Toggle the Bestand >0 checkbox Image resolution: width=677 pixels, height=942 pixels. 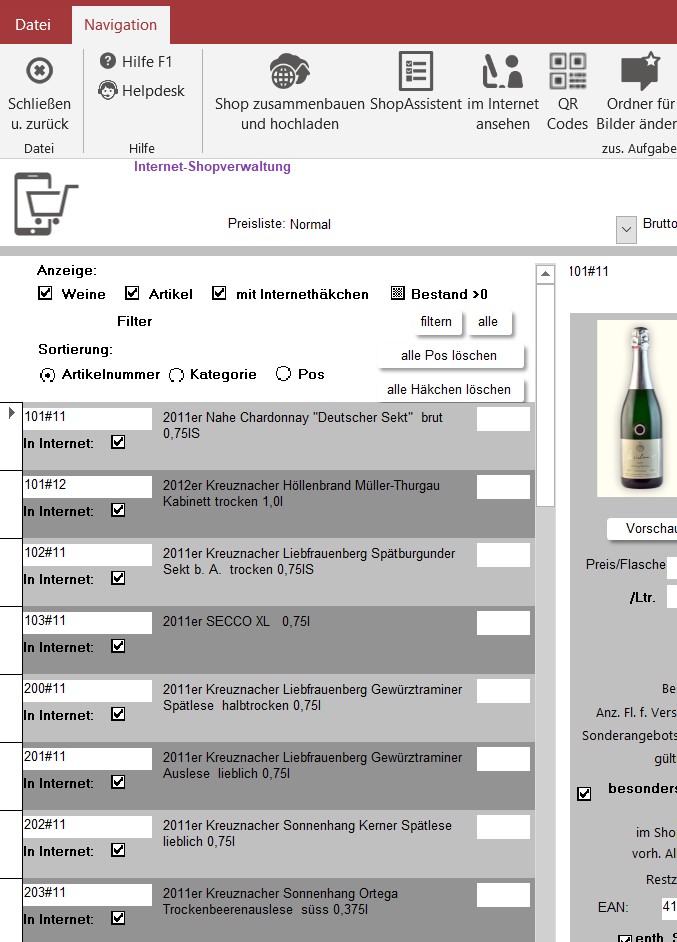tap(397, 294)
